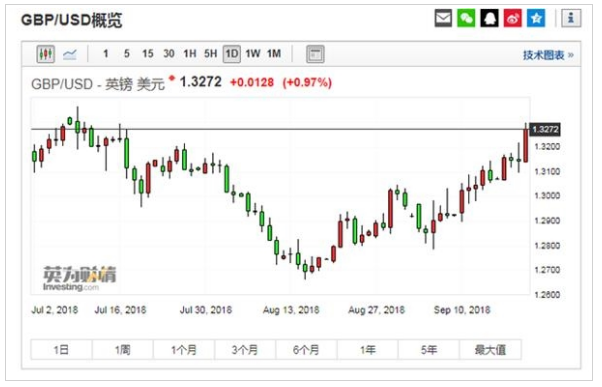Show the 1周 time range

pyautogui.click(x=123, y=350)
